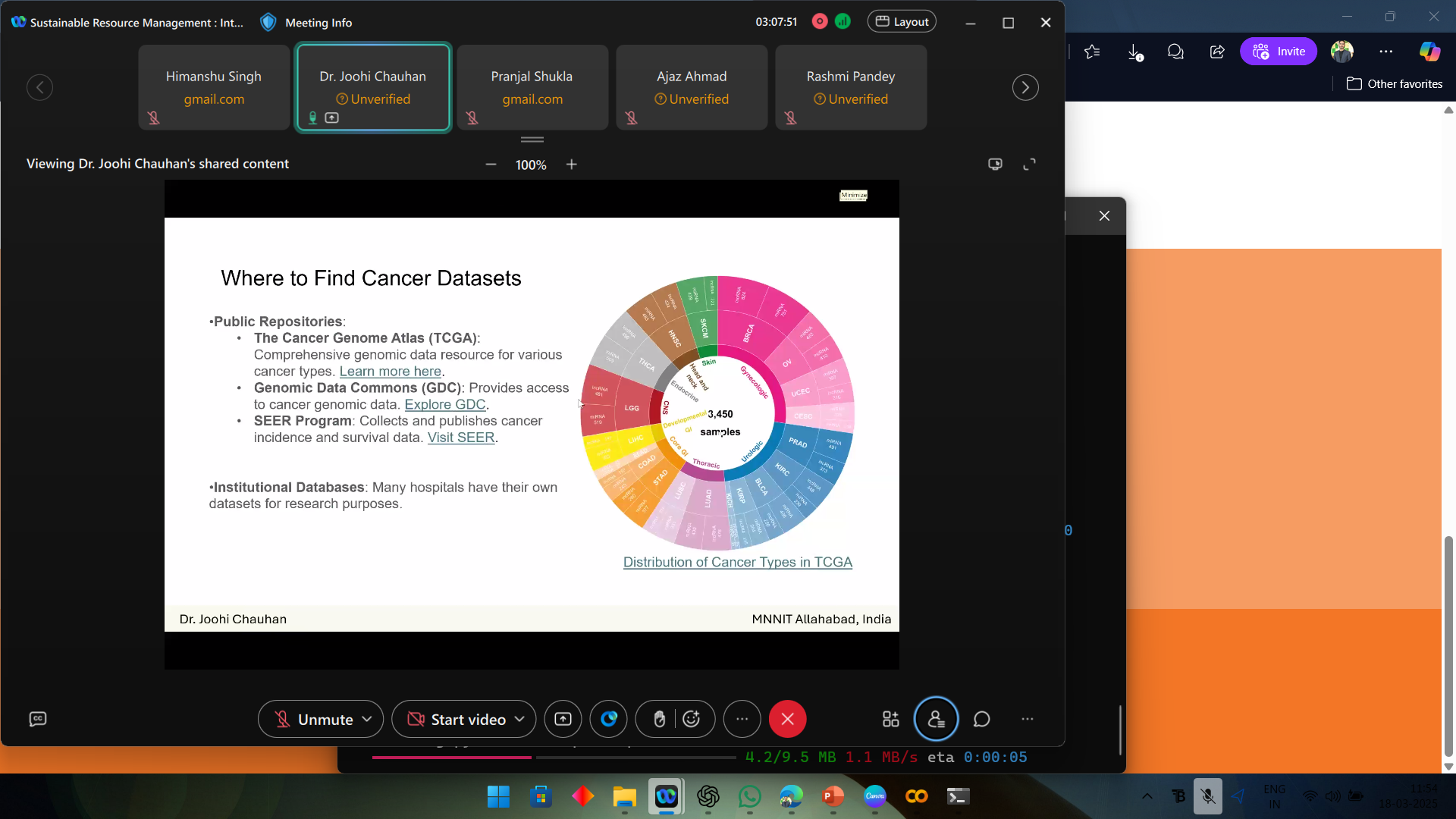Viewport: 1456px width, 819px height.
Task: End the meeting with red leave button
Action: (x=788, y=719)
